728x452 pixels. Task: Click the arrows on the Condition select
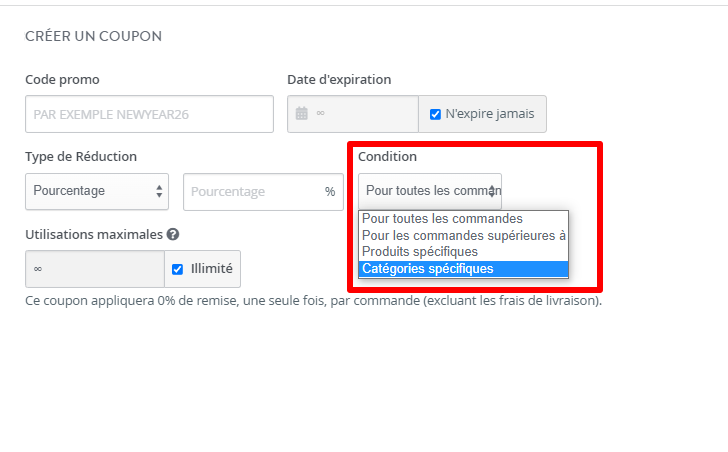click(x=492, y=191)
